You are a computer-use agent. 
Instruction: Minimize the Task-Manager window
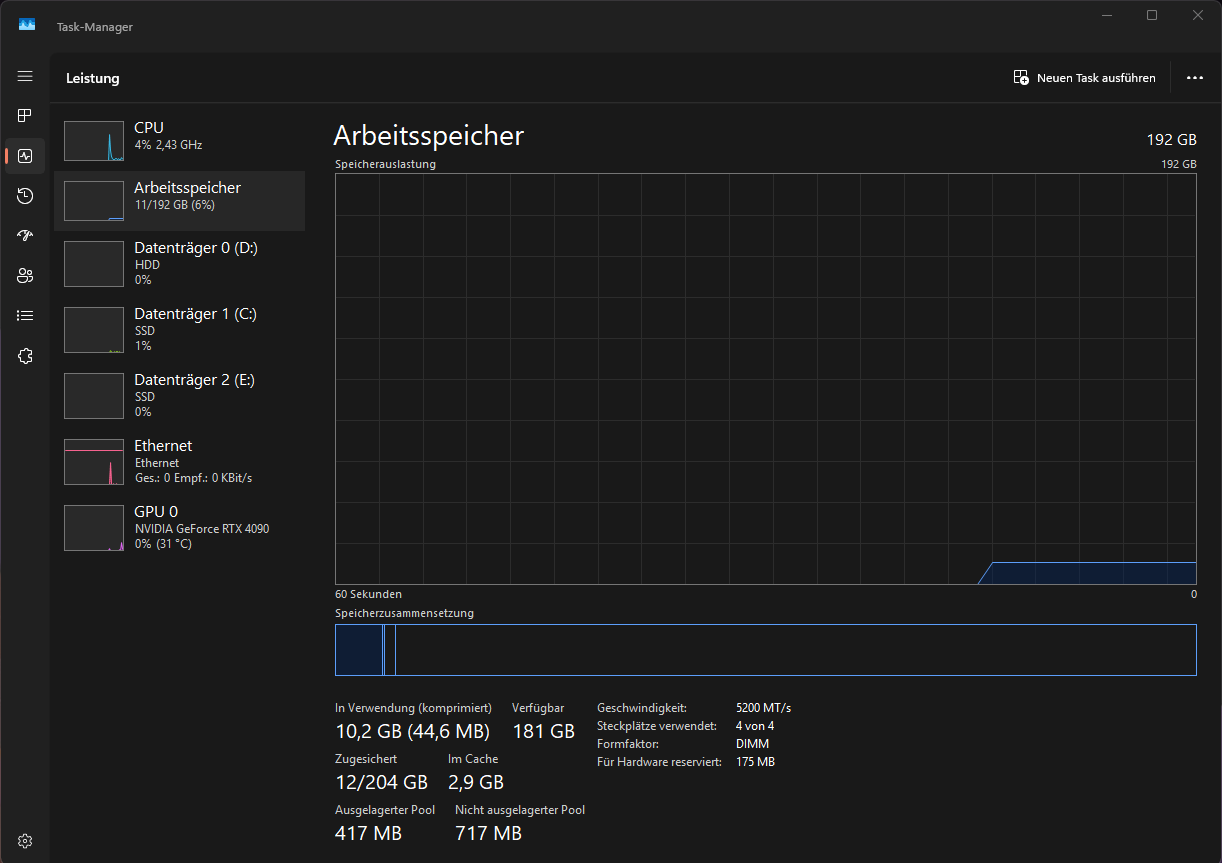coord(1107,15)
